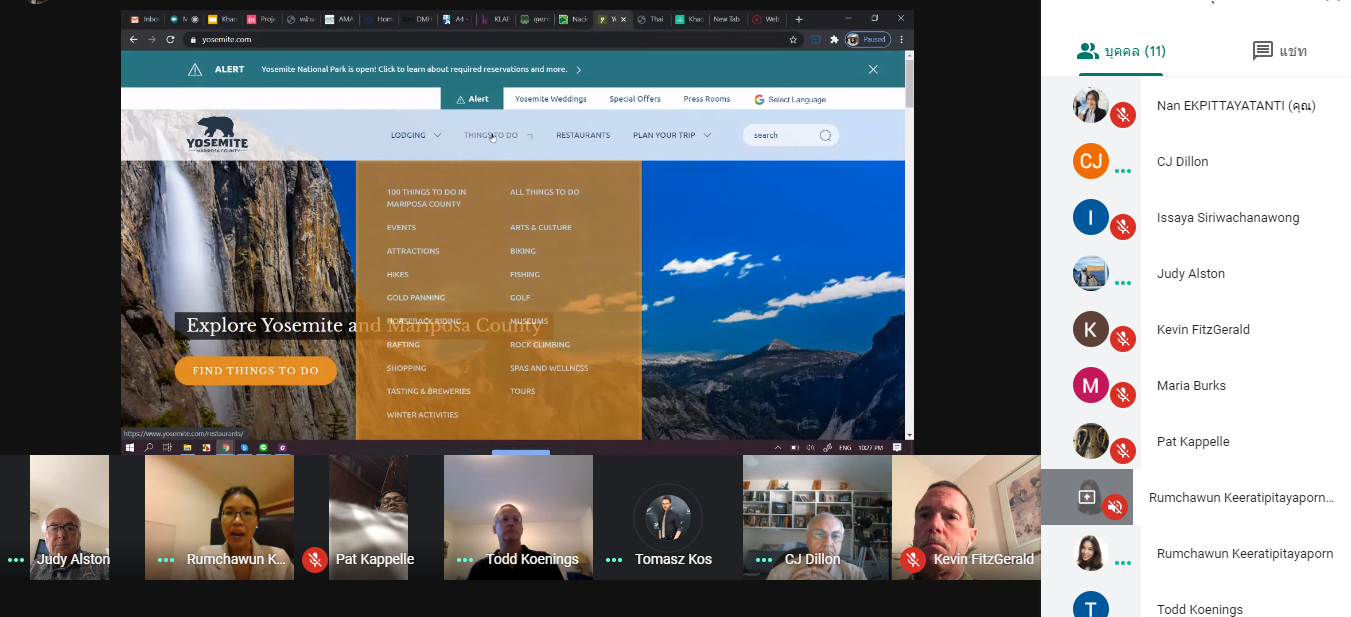Click the green LINE icon in the shared taskbar
1351x617 pixels.
(263, 448)
